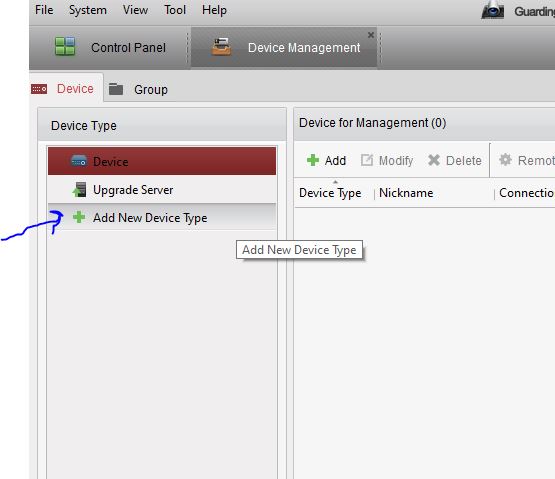Open the View menu
The width and height of the screenshot is (555, 479).
click(135, 10)
